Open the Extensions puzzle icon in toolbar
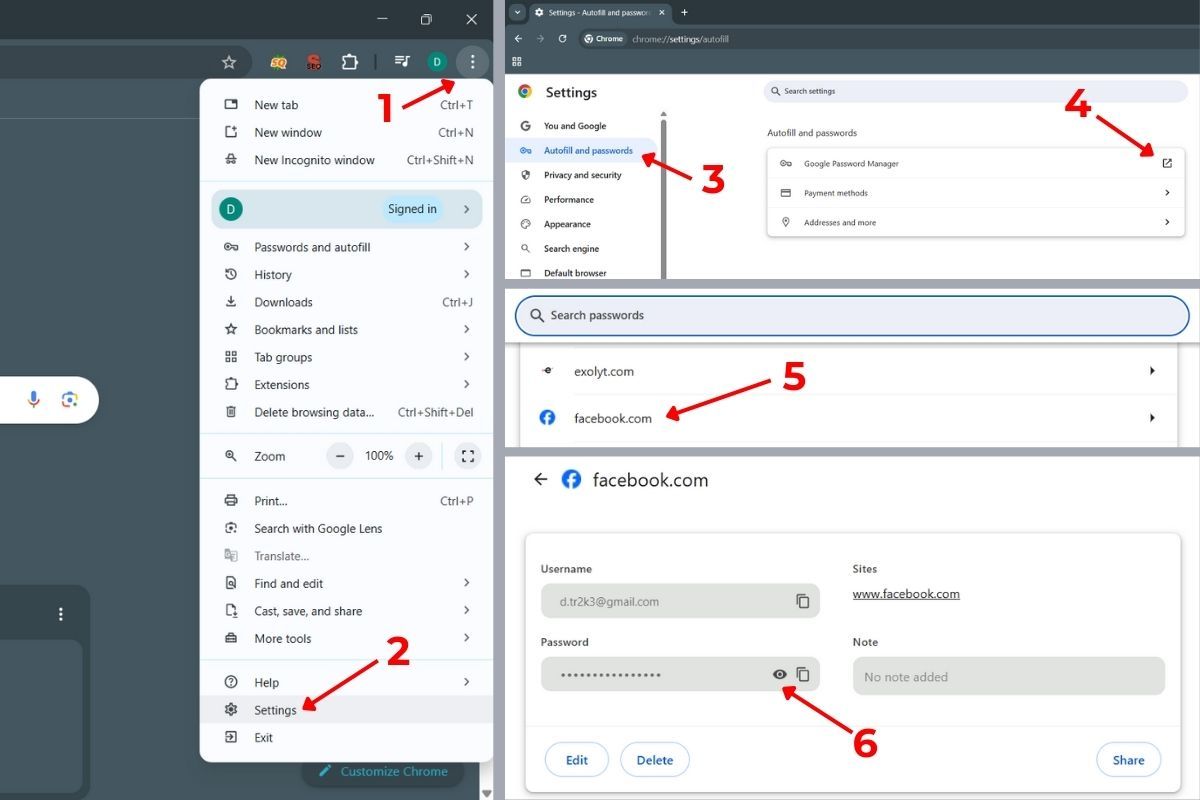 click(x=349, y=62)
